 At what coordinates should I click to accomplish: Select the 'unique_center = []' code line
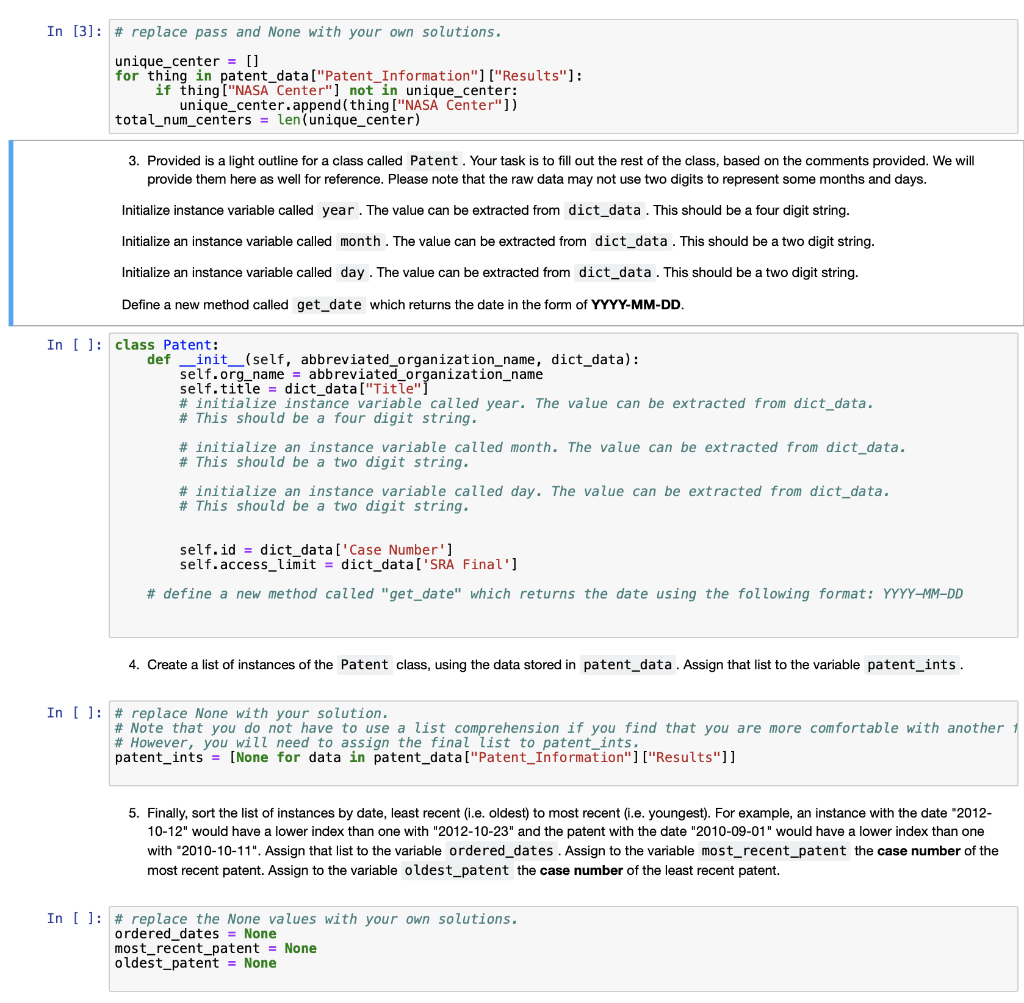(187, 61)
